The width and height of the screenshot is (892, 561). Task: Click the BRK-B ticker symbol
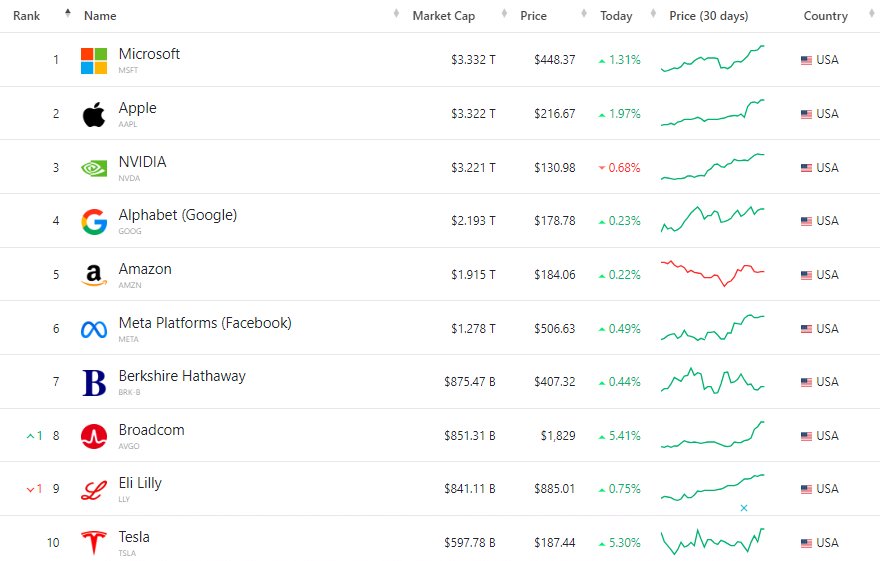(129, 393)
